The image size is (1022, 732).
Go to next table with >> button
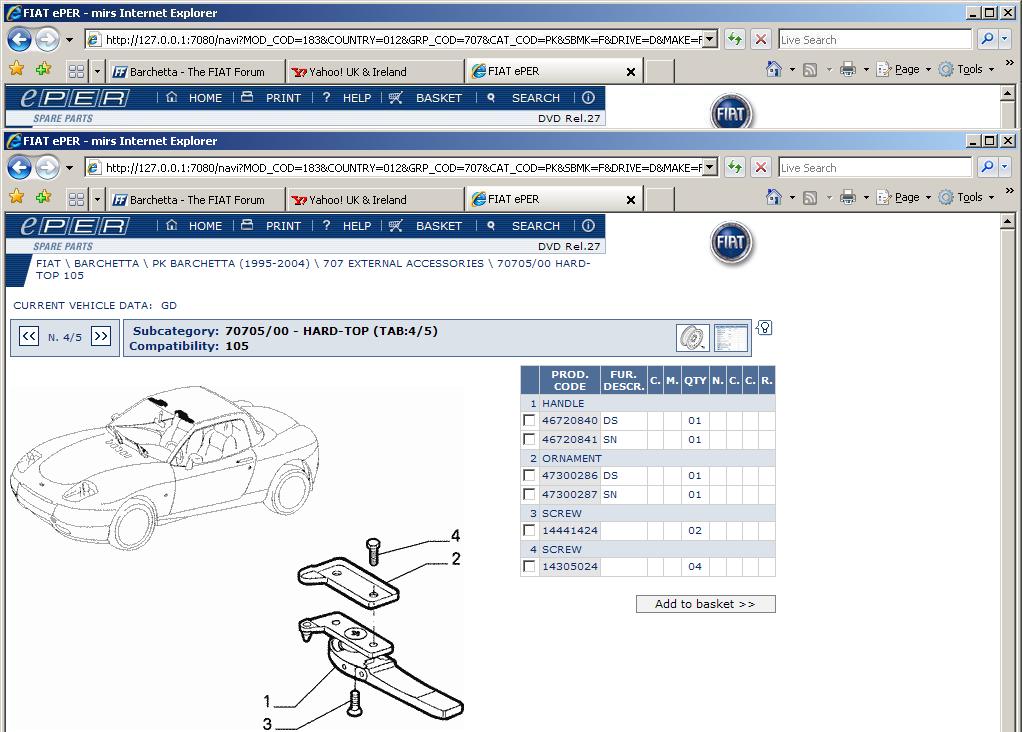(100, 336)
